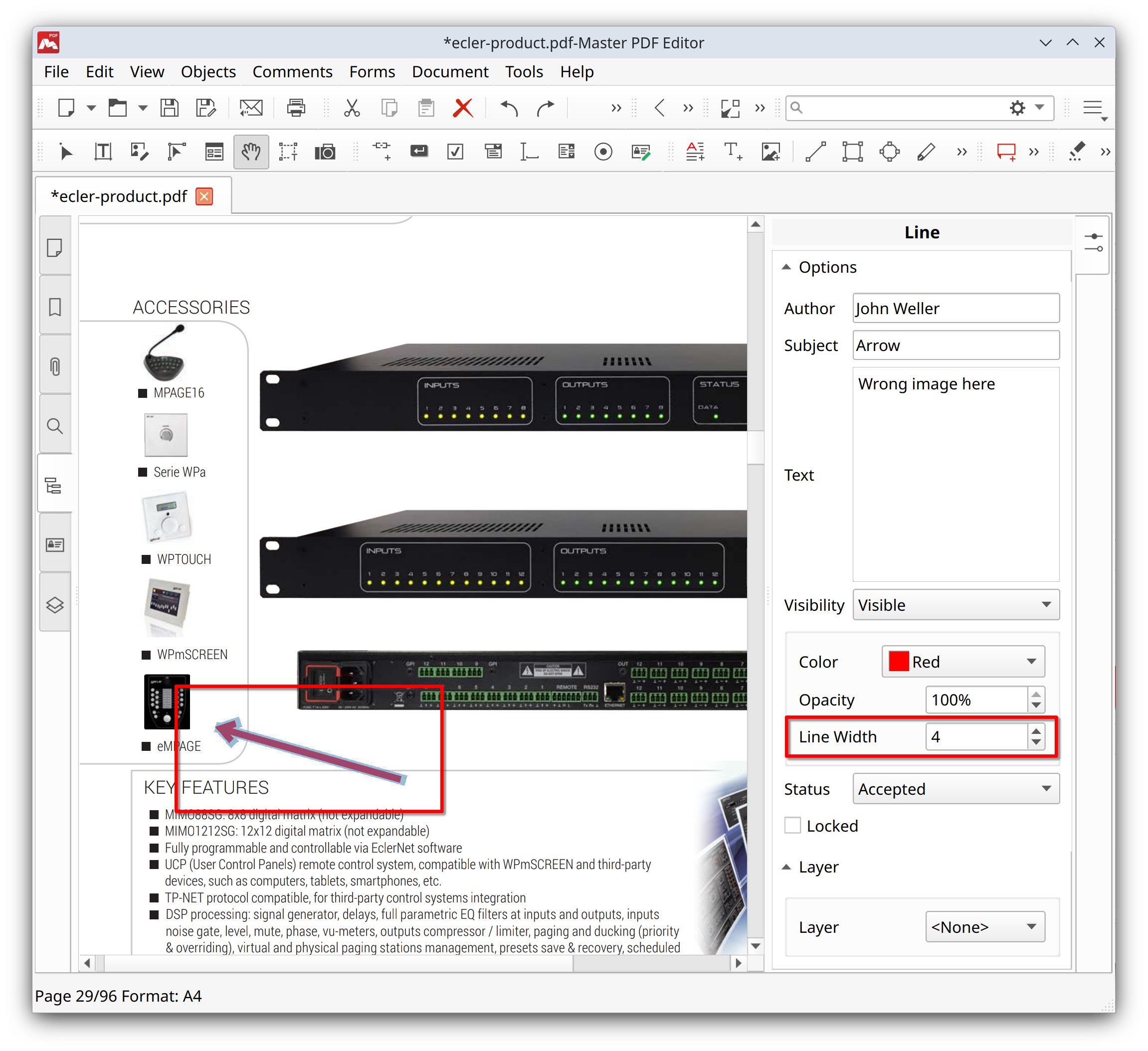Toggle the Object Inspector panel button

1093,243
